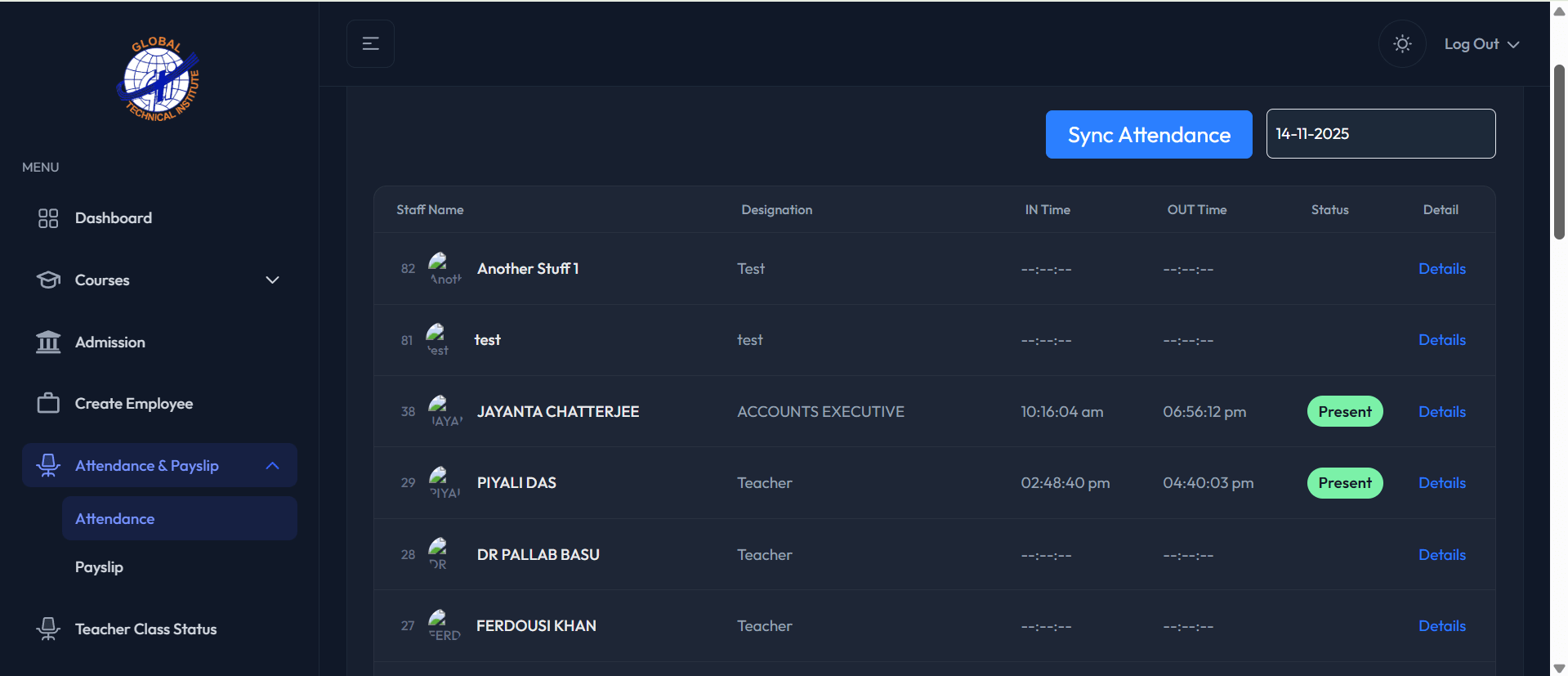Expand the Courses submenu chevron

coord(272,280)
